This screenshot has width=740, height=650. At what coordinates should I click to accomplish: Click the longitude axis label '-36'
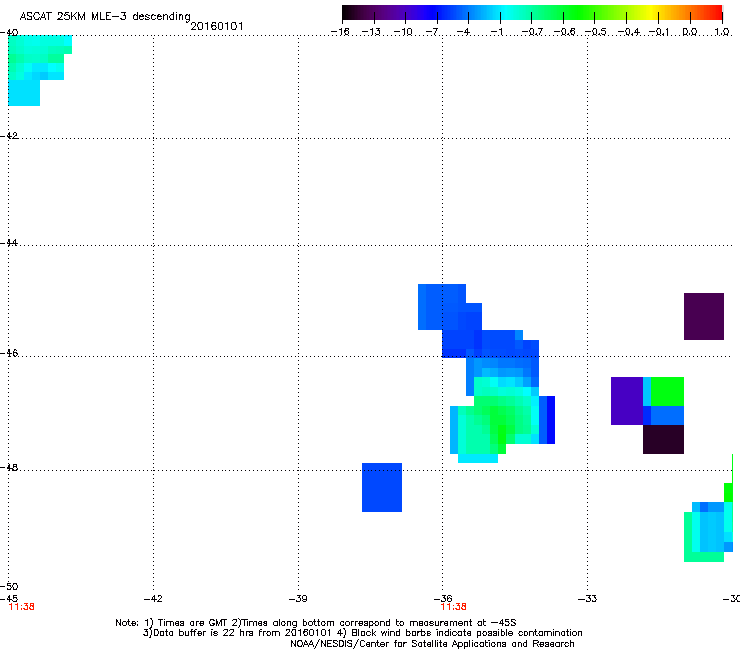coord(443,599)
